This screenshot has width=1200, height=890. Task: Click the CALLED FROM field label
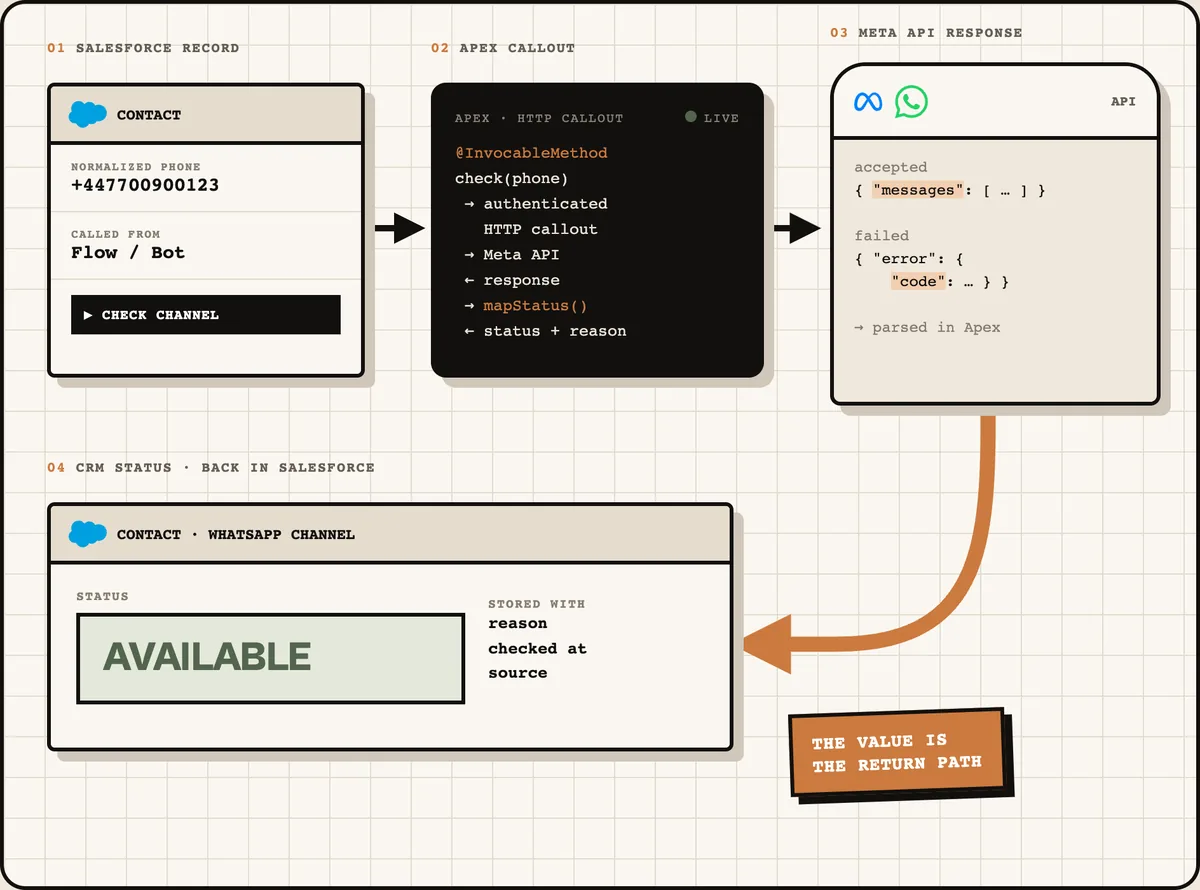click(116, 234)
